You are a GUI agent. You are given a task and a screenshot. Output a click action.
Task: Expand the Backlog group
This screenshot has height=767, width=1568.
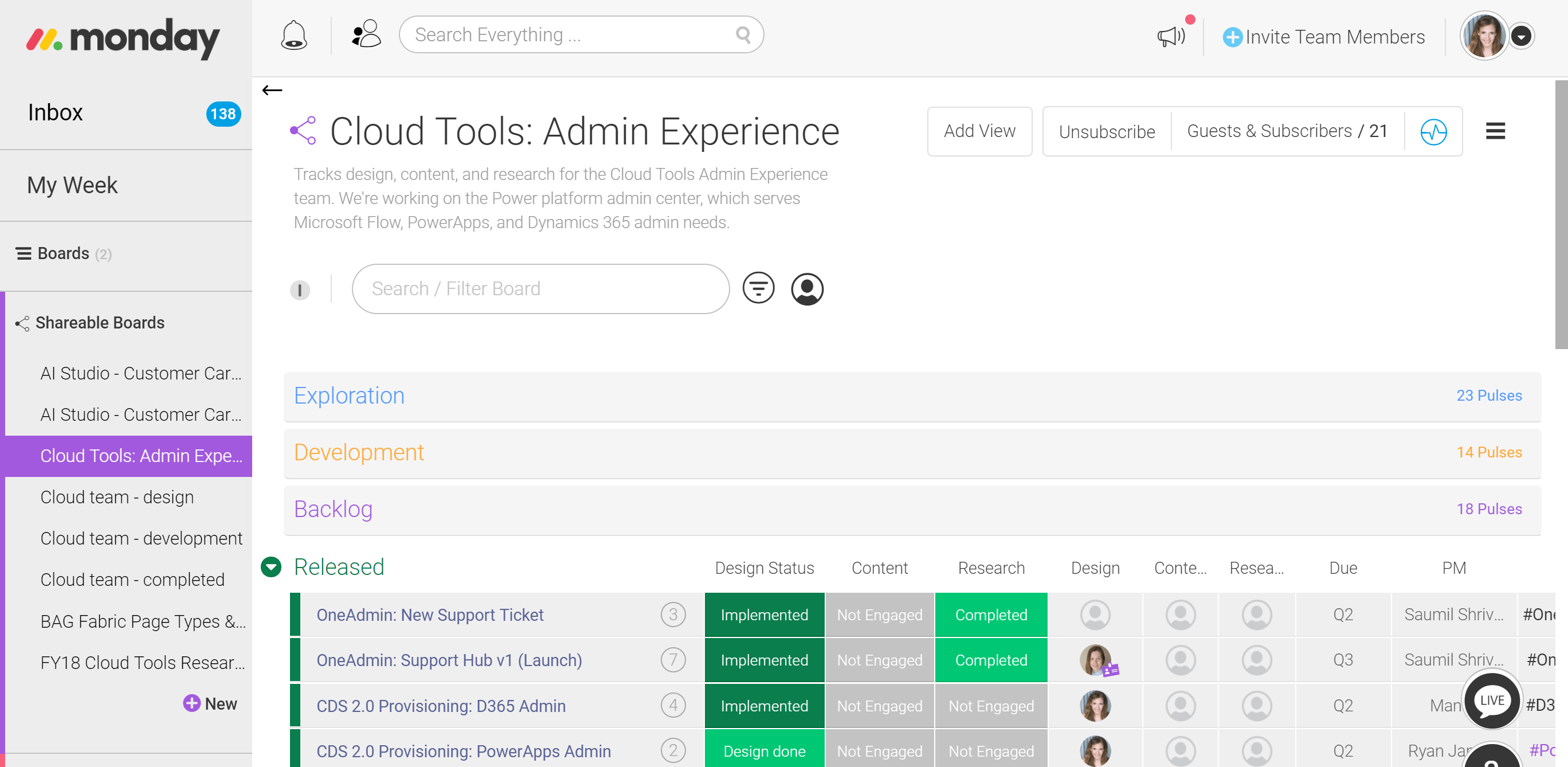[x=333, y=509]
